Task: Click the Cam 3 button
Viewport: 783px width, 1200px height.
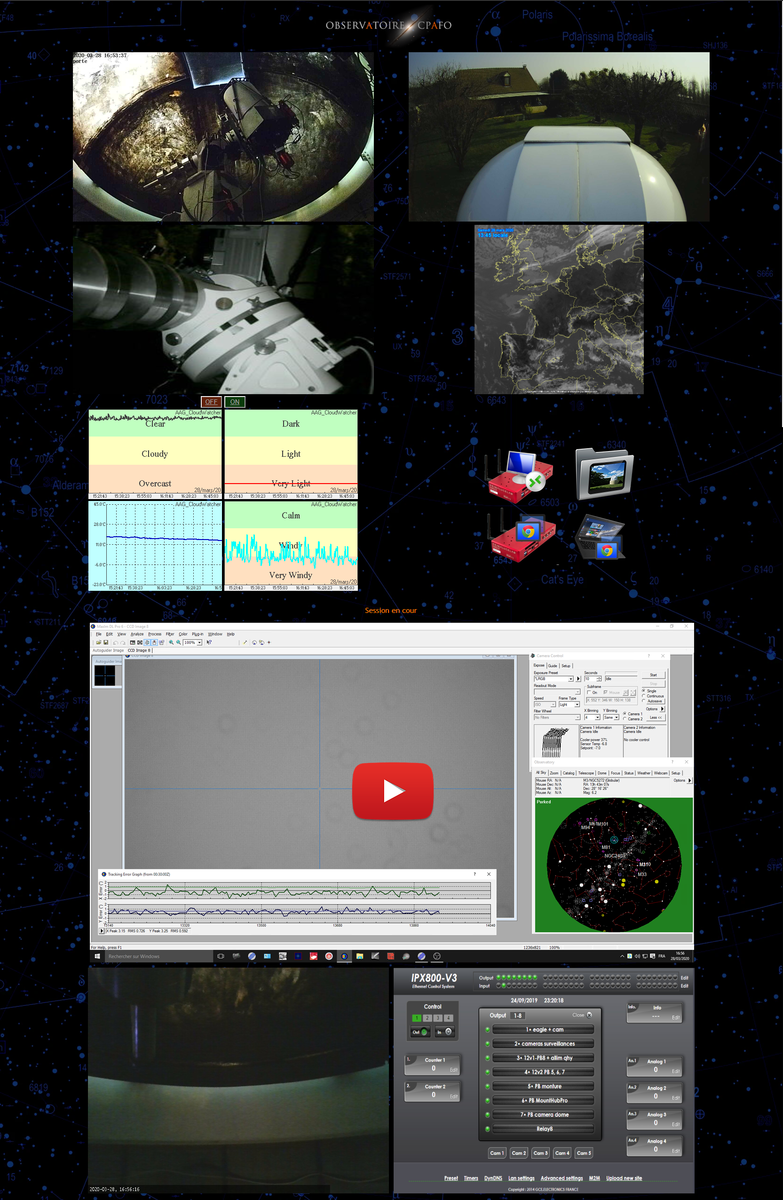Action: coord(540,1153)
